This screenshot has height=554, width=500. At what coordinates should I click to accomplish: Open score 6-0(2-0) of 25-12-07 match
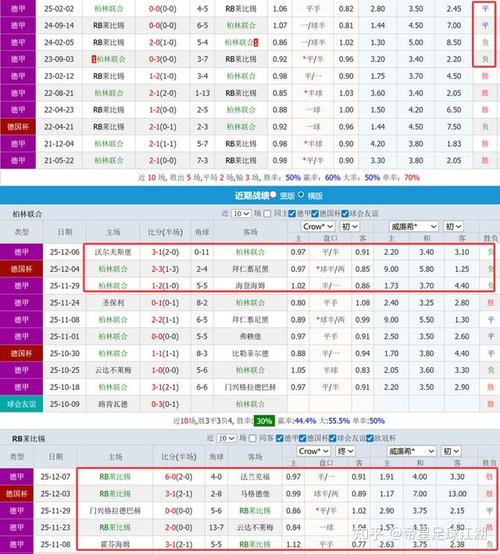pos(178,477)
